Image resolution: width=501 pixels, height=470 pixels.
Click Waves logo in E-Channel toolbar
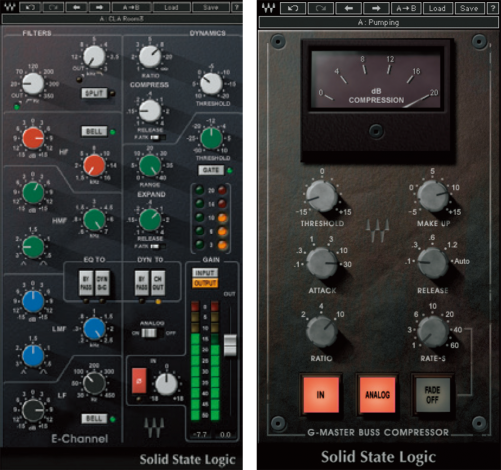click(x=10, y=7)
